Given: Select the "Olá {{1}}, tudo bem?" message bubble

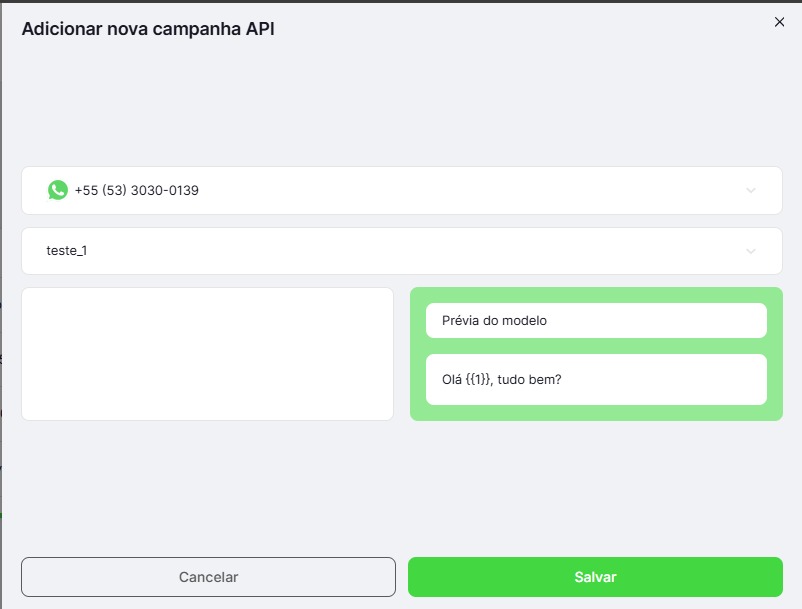Looking at the screenshot, I should tap(596, 380).
